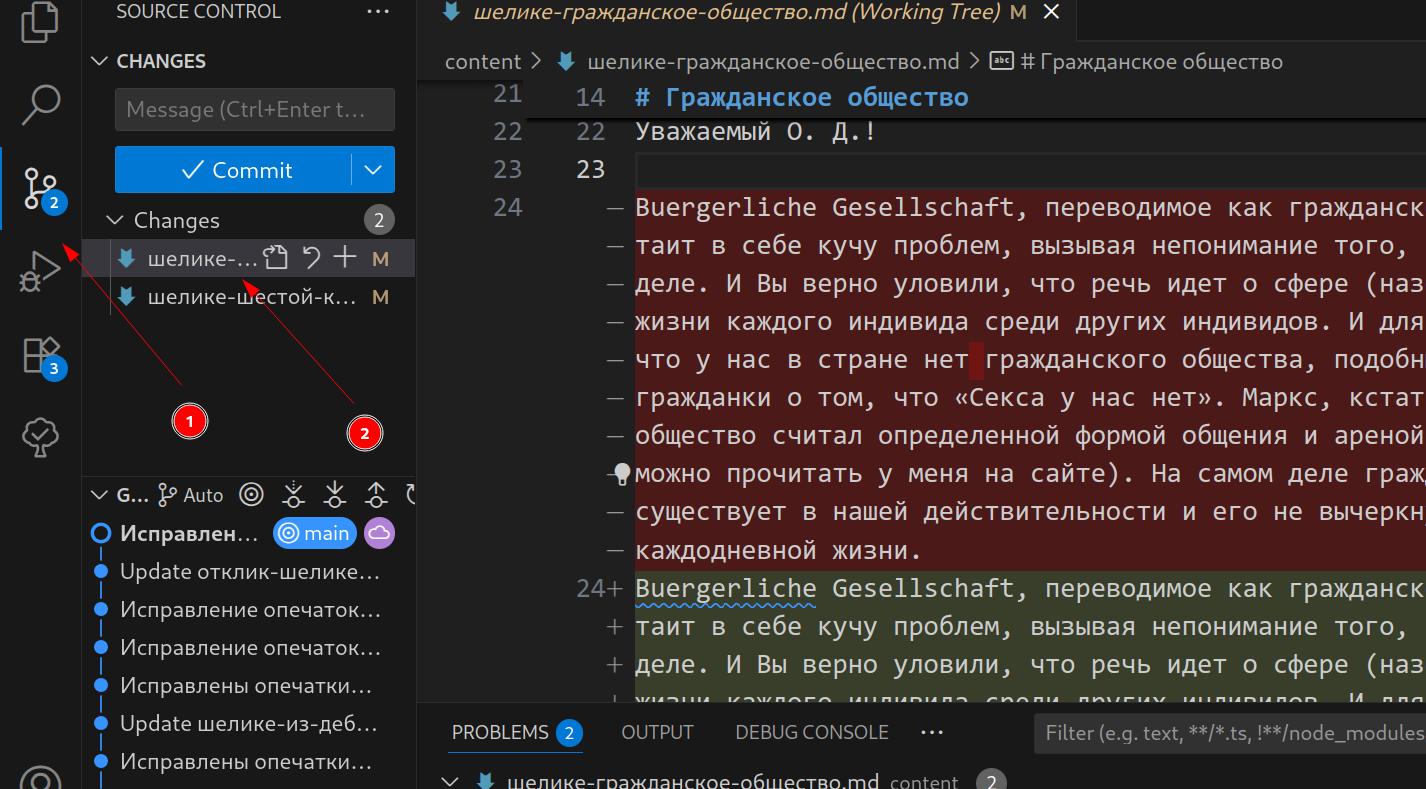Toggle the Auto branch filter in Graph
Screen dimensions: 1426x789
[192, 494]
